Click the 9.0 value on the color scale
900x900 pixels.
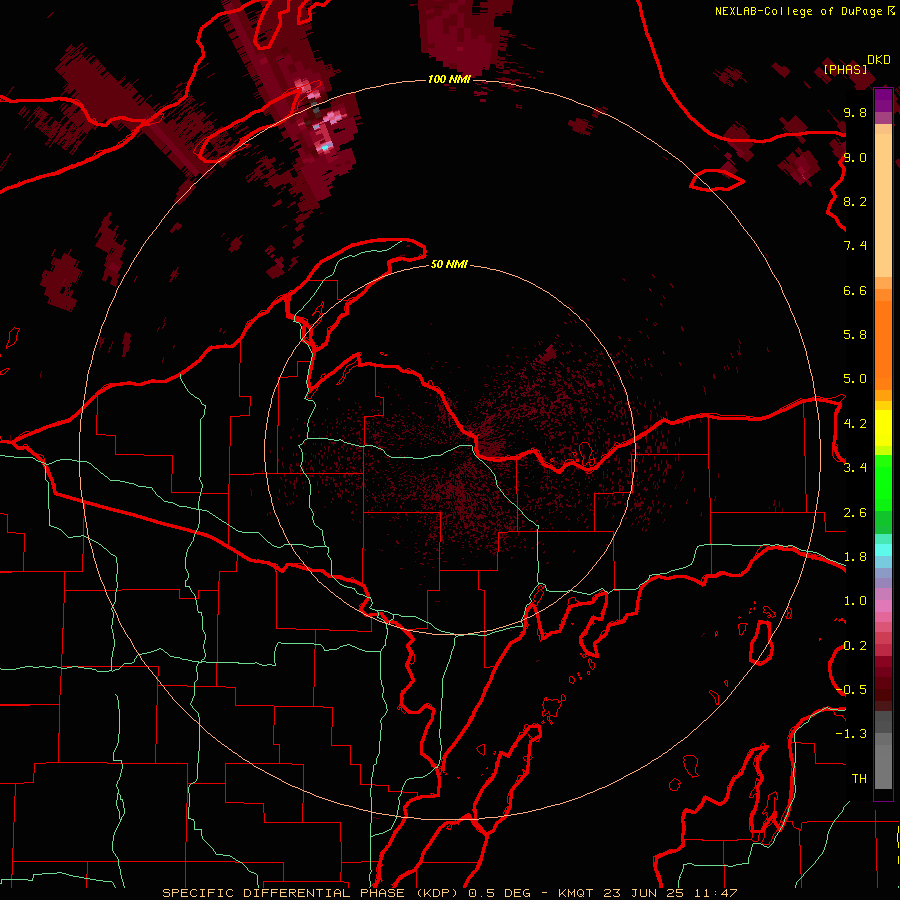click(855, 157)
